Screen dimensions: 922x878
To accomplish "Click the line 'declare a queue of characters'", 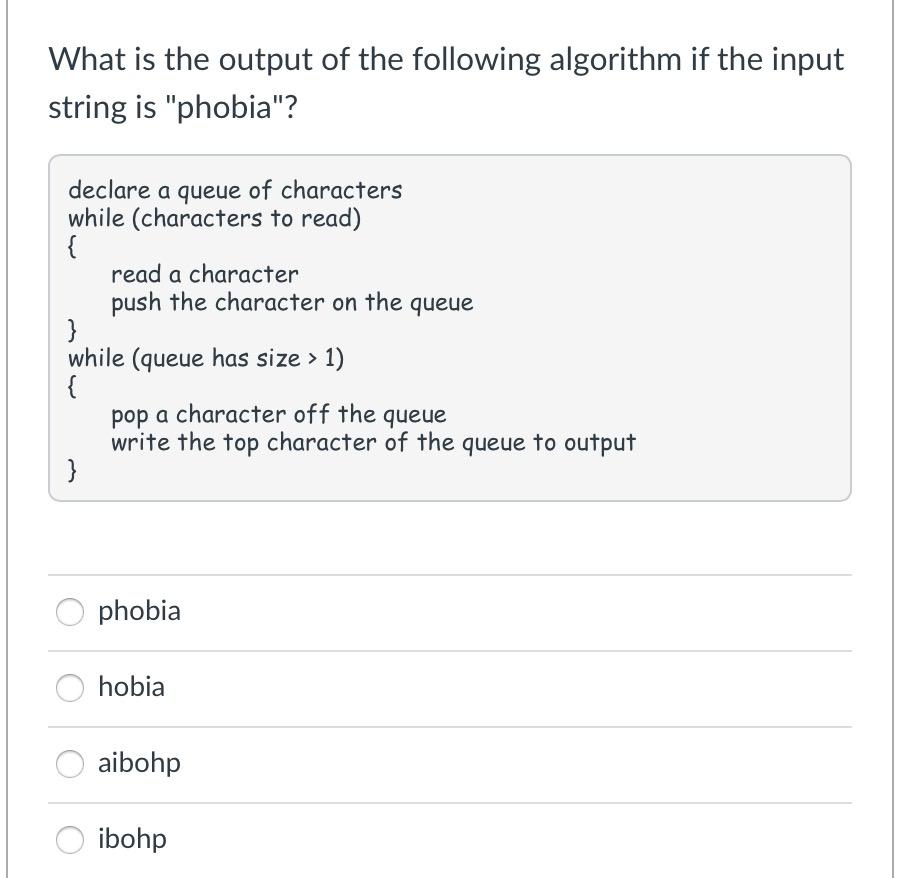I will (x=235, y=191).
